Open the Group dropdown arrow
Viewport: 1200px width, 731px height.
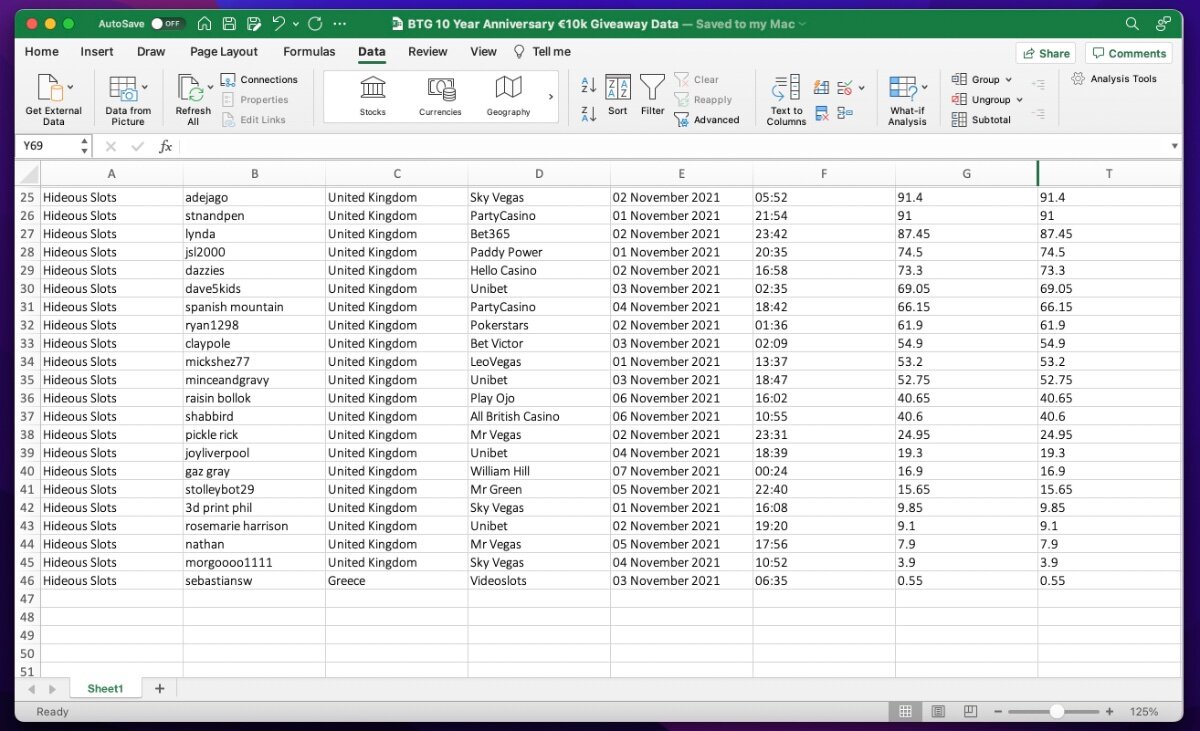click(1008, 80)
